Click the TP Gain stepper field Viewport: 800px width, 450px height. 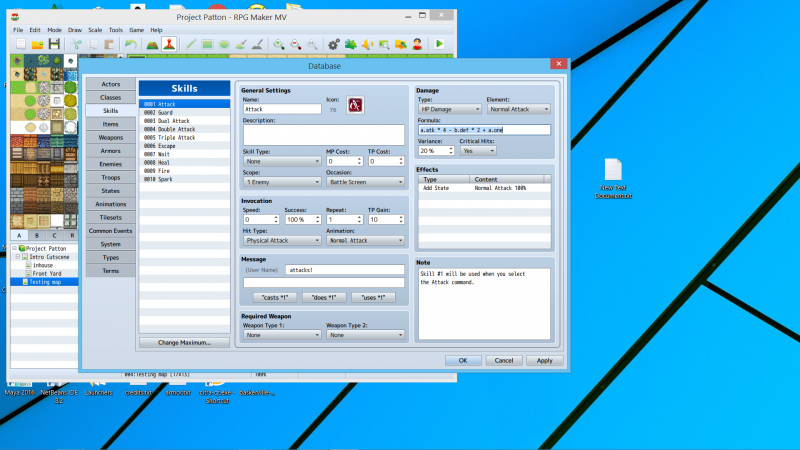(x=386, y=219)
